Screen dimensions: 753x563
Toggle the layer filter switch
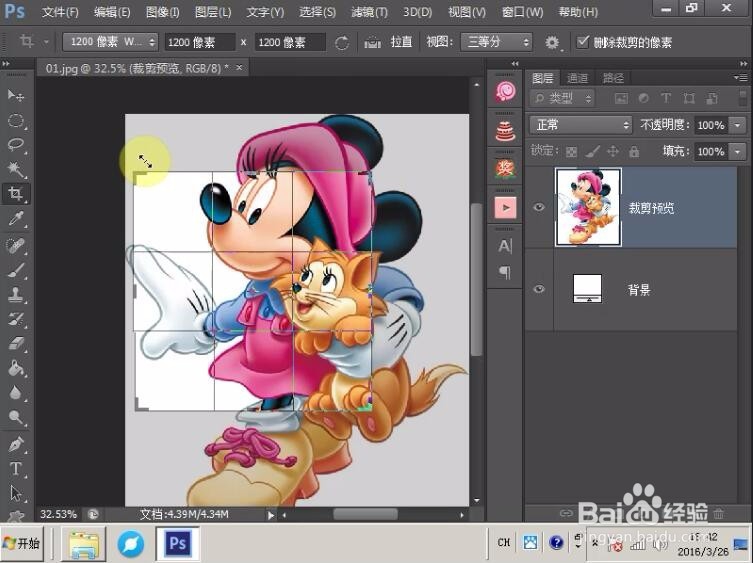(x=743, y=98)
